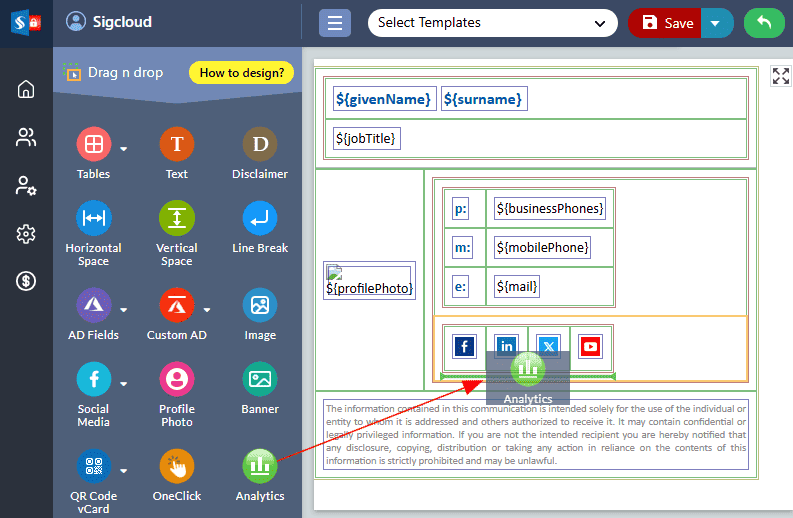Open the Select Templates dropdown
Image resolution: width=793 pixels, height=518 pixels.
[492, 23]
